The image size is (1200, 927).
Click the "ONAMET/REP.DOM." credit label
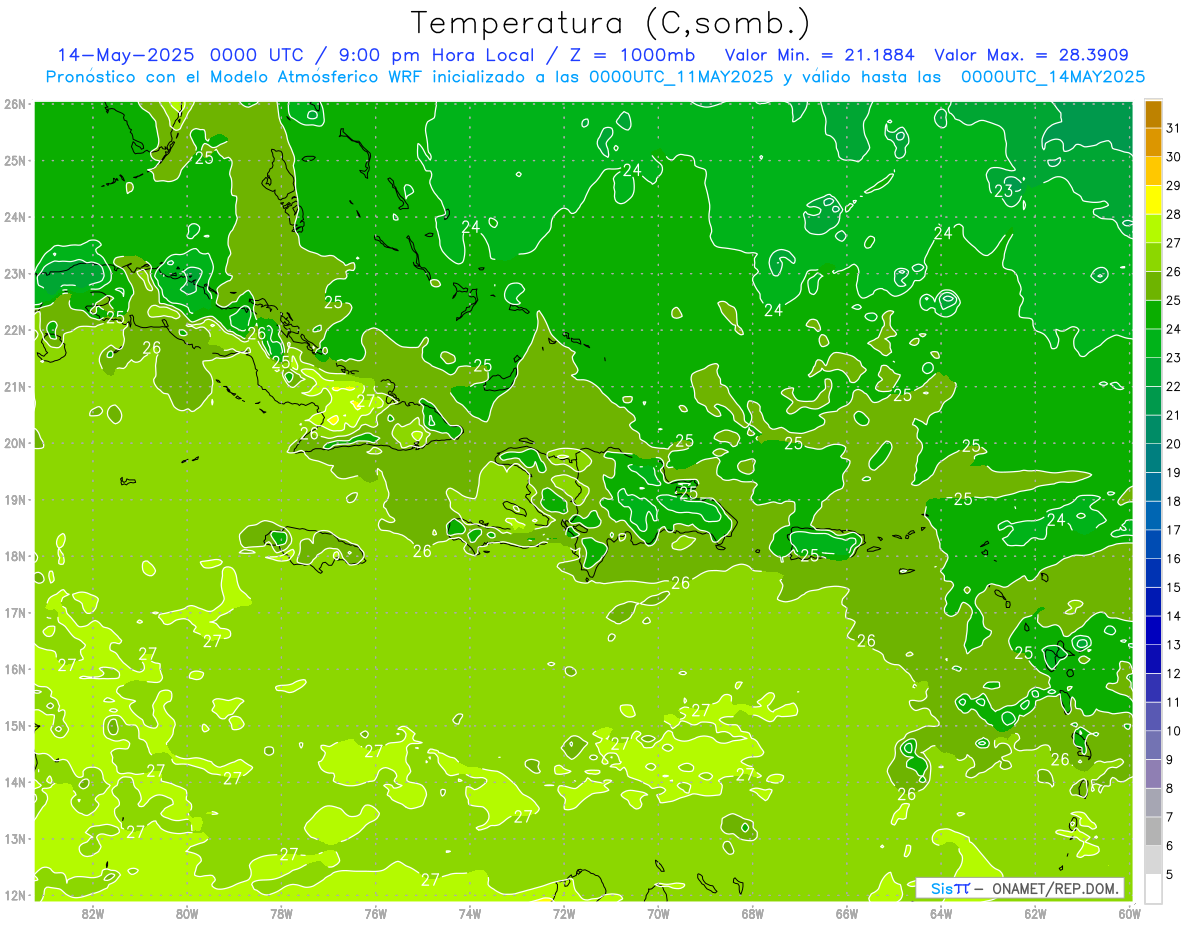1053,888
